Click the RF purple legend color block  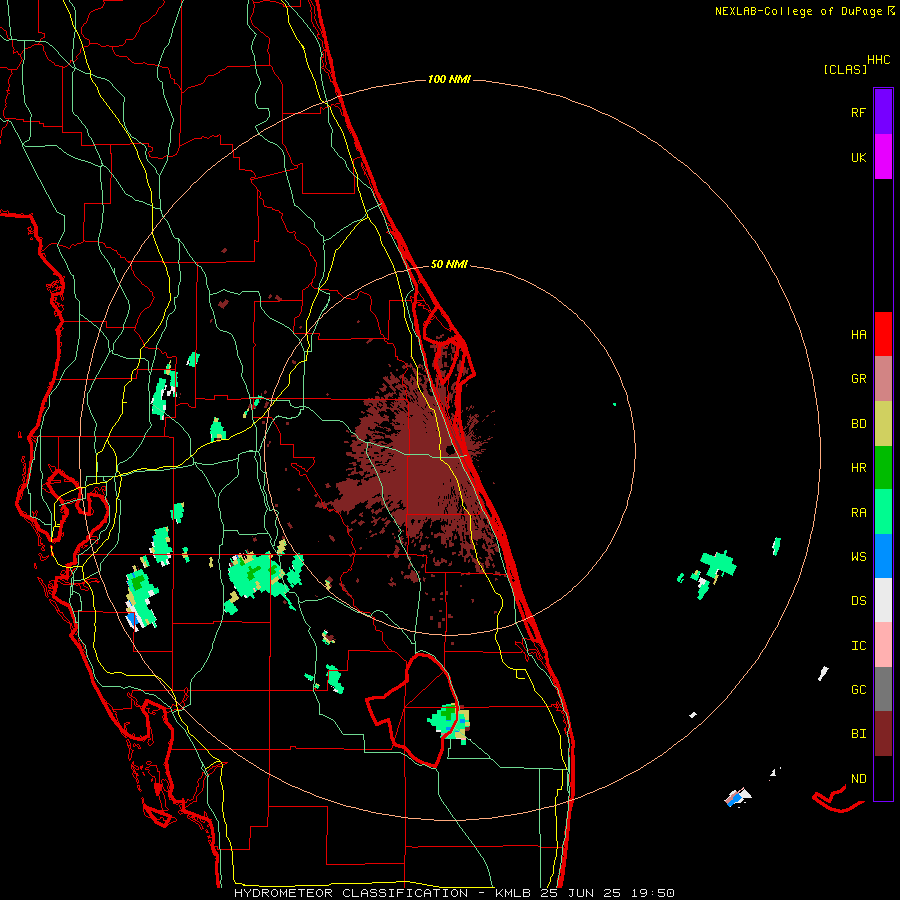pyautogui.click(x=883, y=112)
